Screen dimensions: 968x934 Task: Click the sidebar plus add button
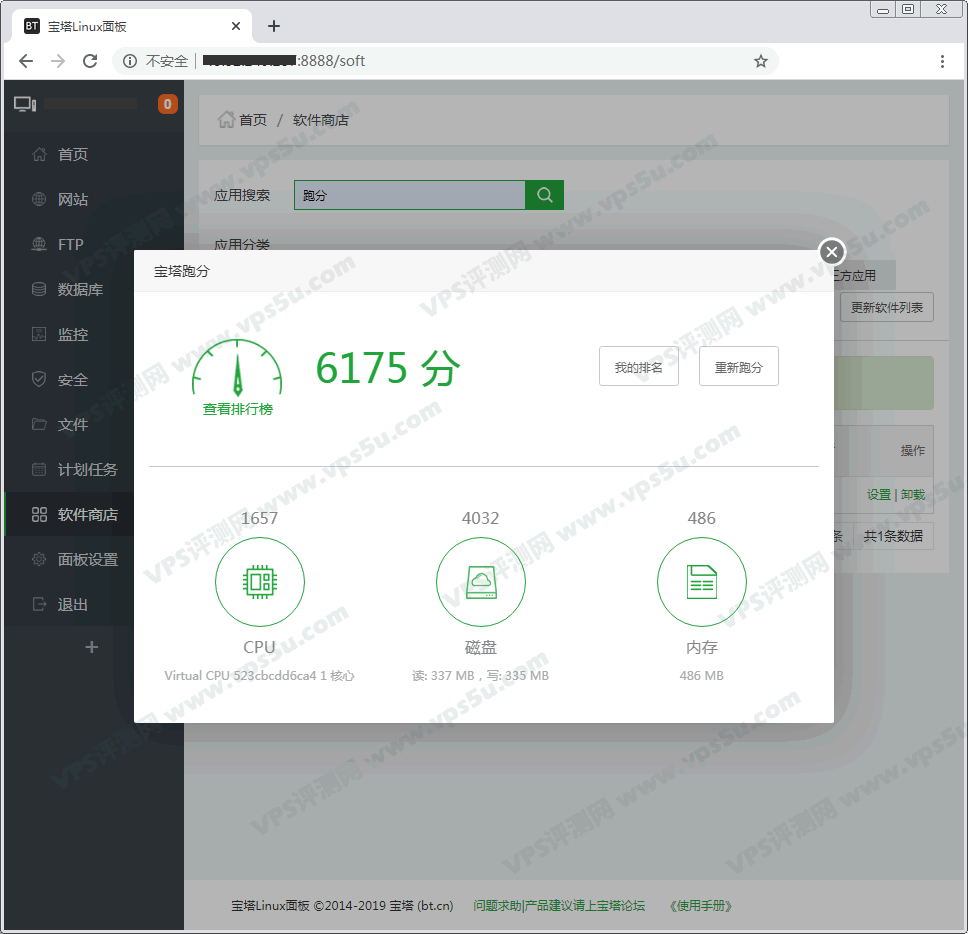[x=92, y=647]
